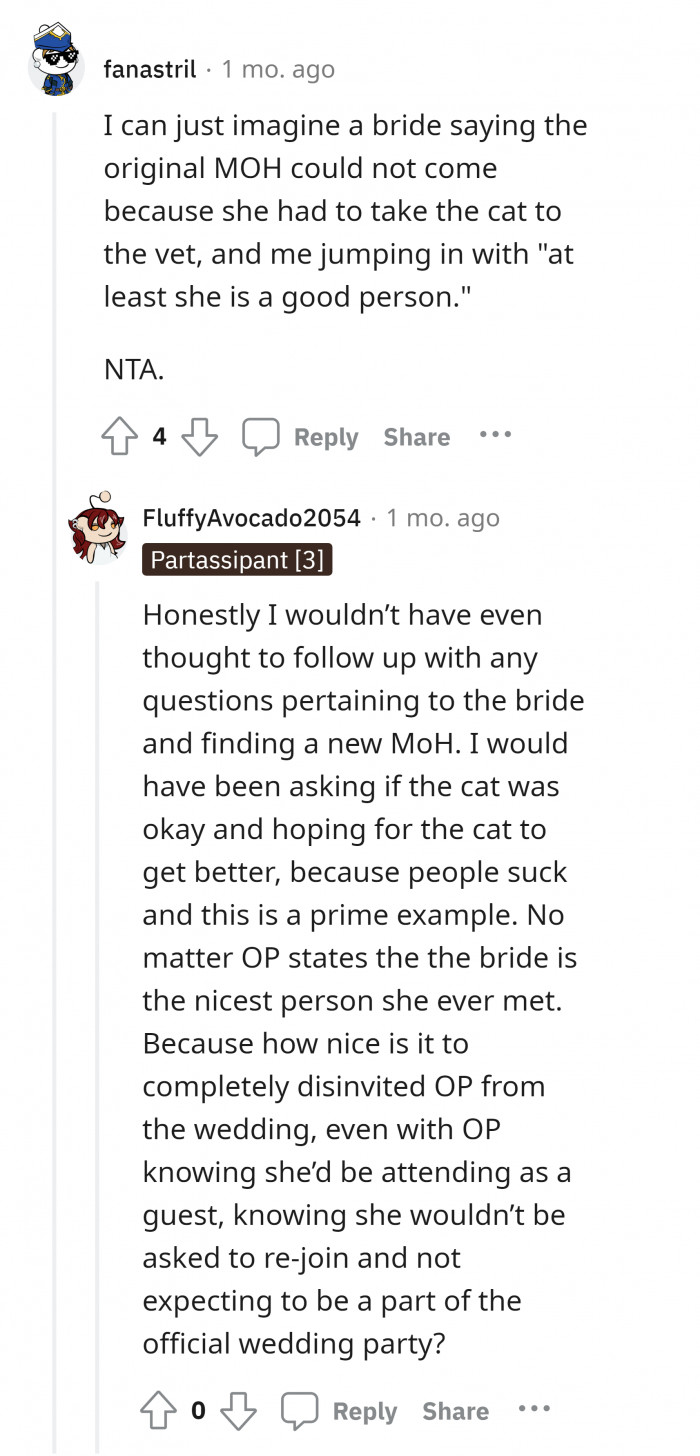Toggle upvote count 4 on fanastril's comment
The width and height of the screenshot is (700, 1456).
157,436
